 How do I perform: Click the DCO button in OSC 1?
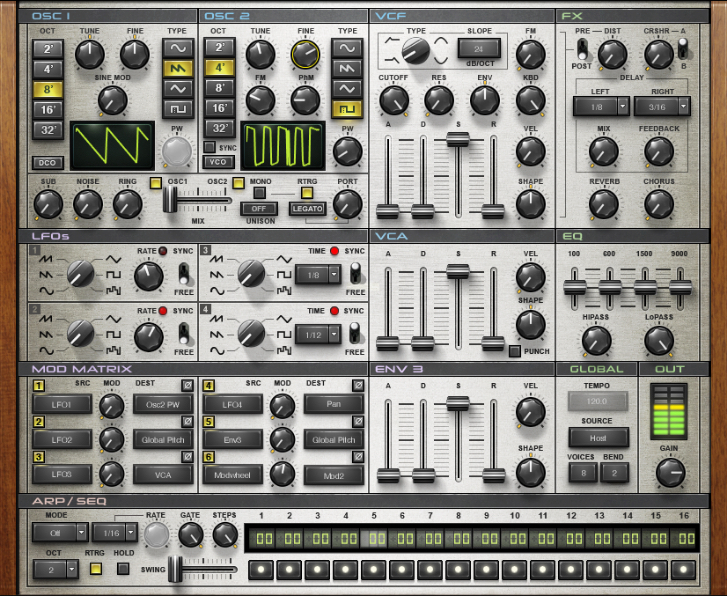click(47, 163)
